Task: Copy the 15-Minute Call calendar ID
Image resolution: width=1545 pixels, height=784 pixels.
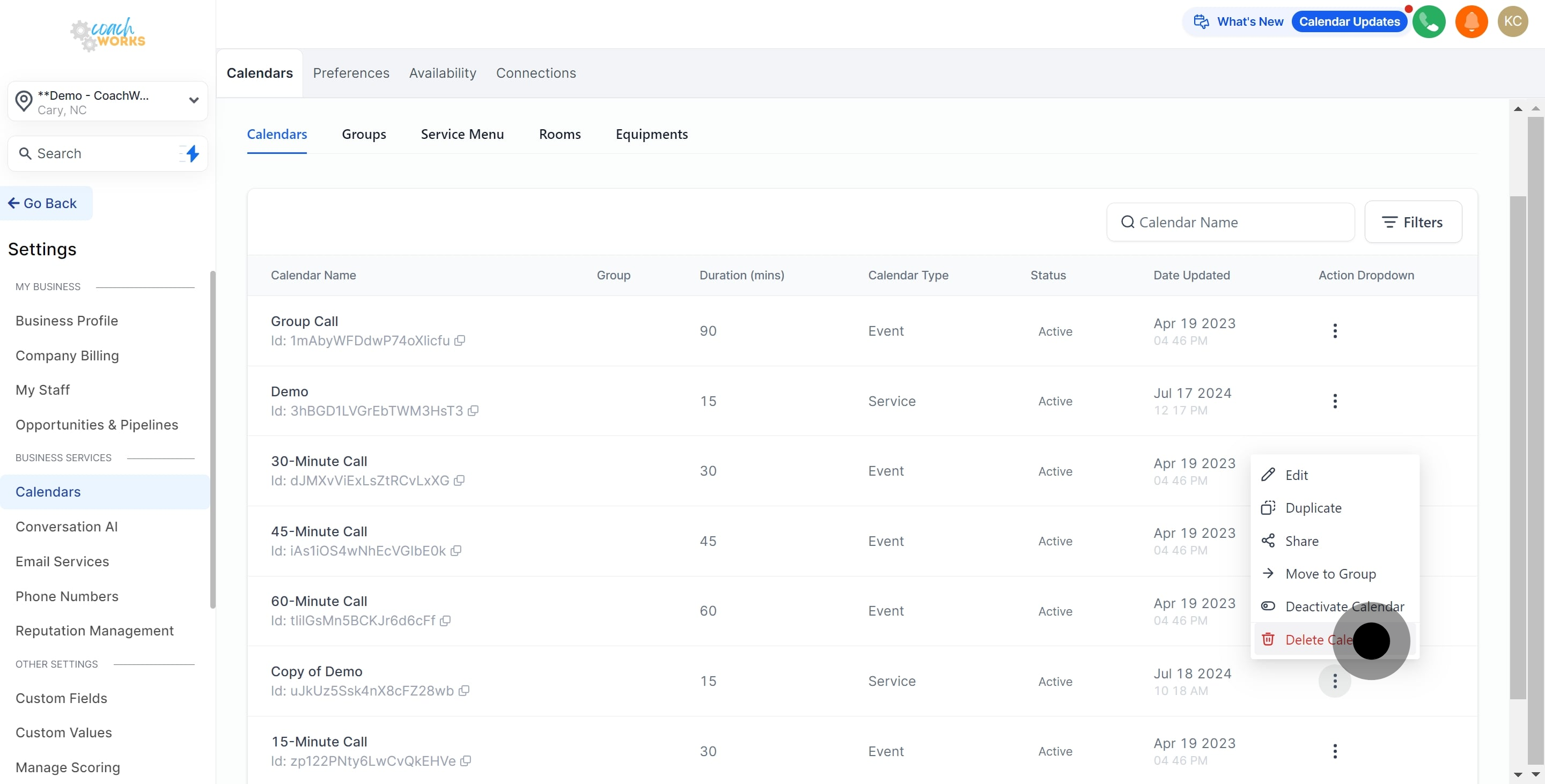Action: click(466, 760)
